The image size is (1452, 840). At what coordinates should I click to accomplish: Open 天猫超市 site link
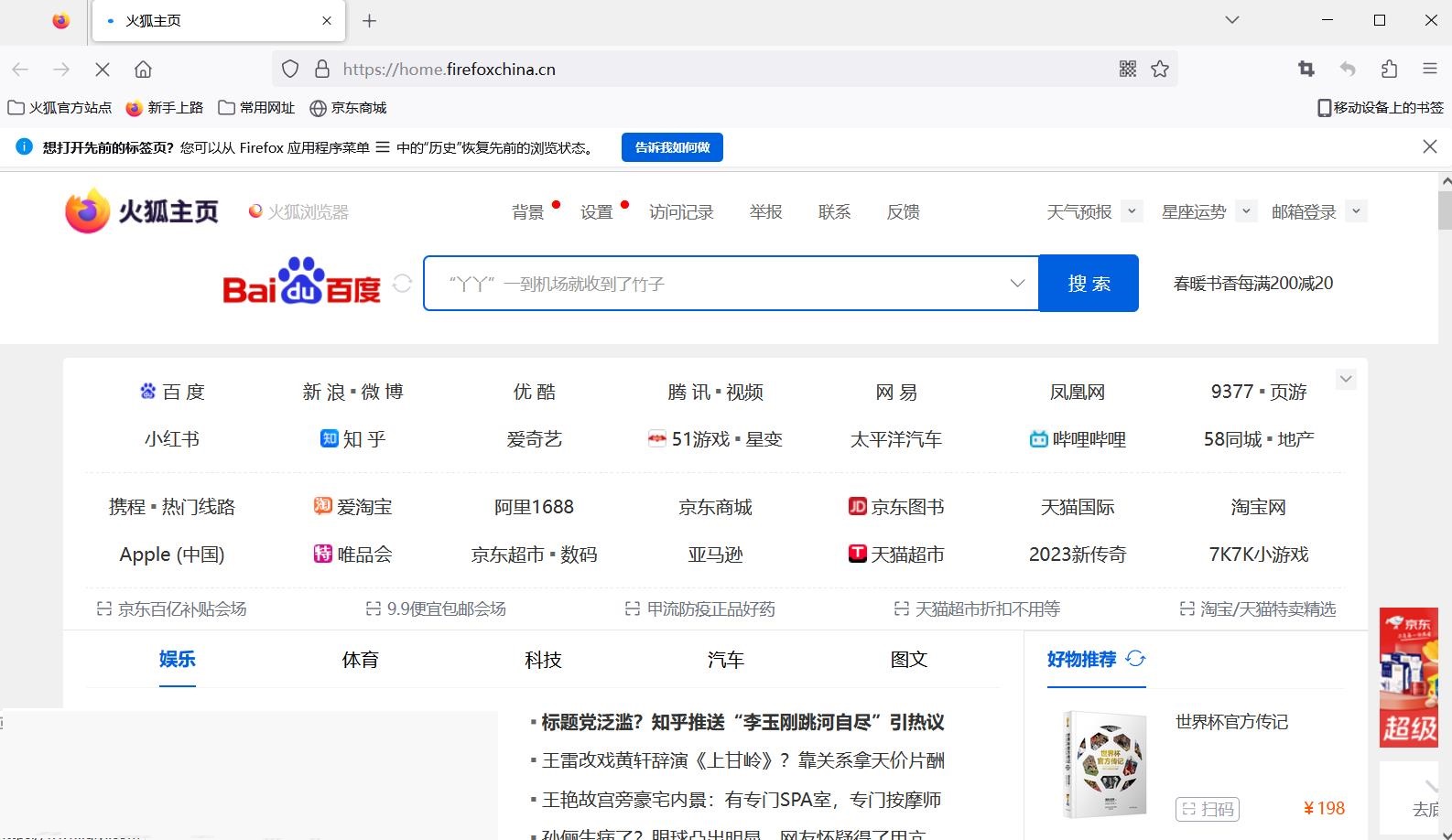(896, 555)
